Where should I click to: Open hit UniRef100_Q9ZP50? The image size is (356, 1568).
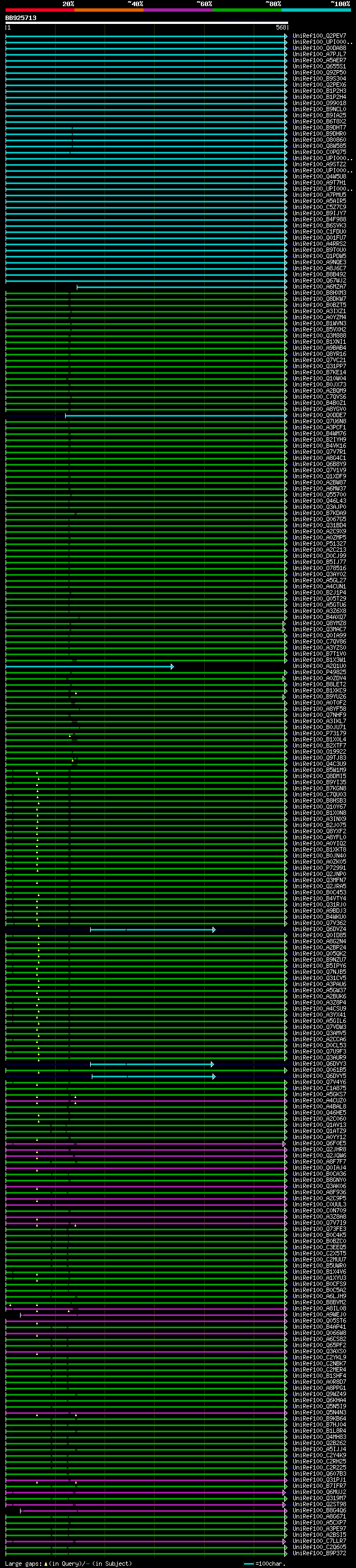pyautogui.click(x=319, y=72)
